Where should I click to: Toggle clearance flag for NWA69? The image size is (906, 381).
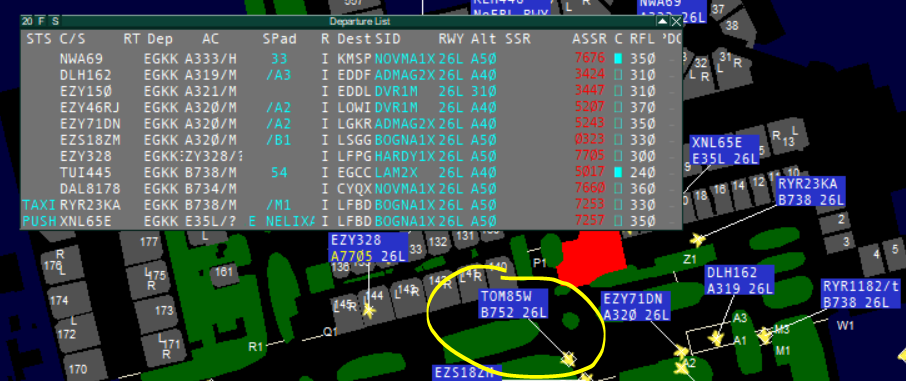tap(618, 58)
